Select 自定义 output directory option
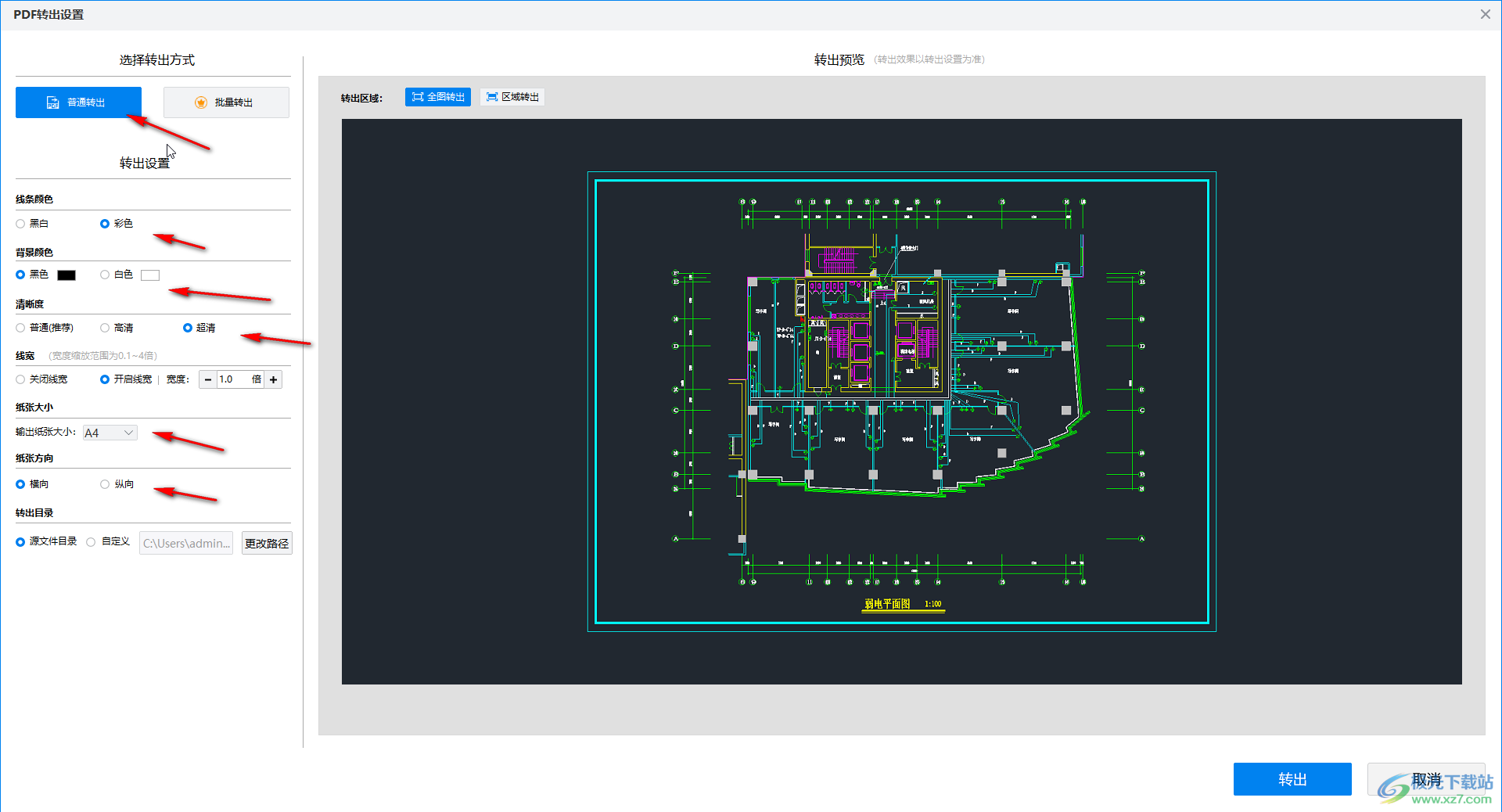Viewport: 1502px width, 812px height. click(91, 542)
